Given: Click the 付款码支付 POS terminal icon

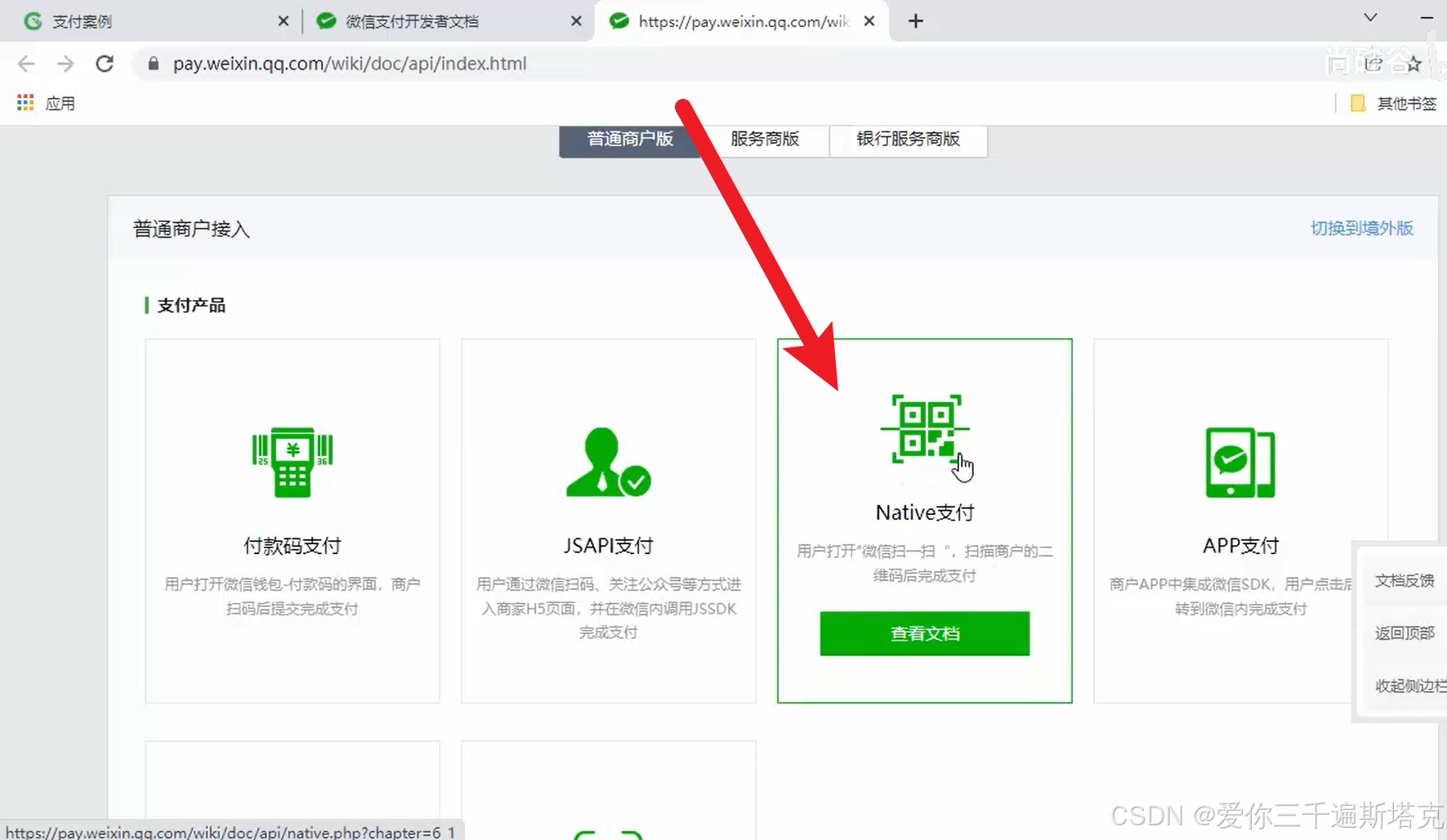Looking at the screenshot, I should (292, 462).
